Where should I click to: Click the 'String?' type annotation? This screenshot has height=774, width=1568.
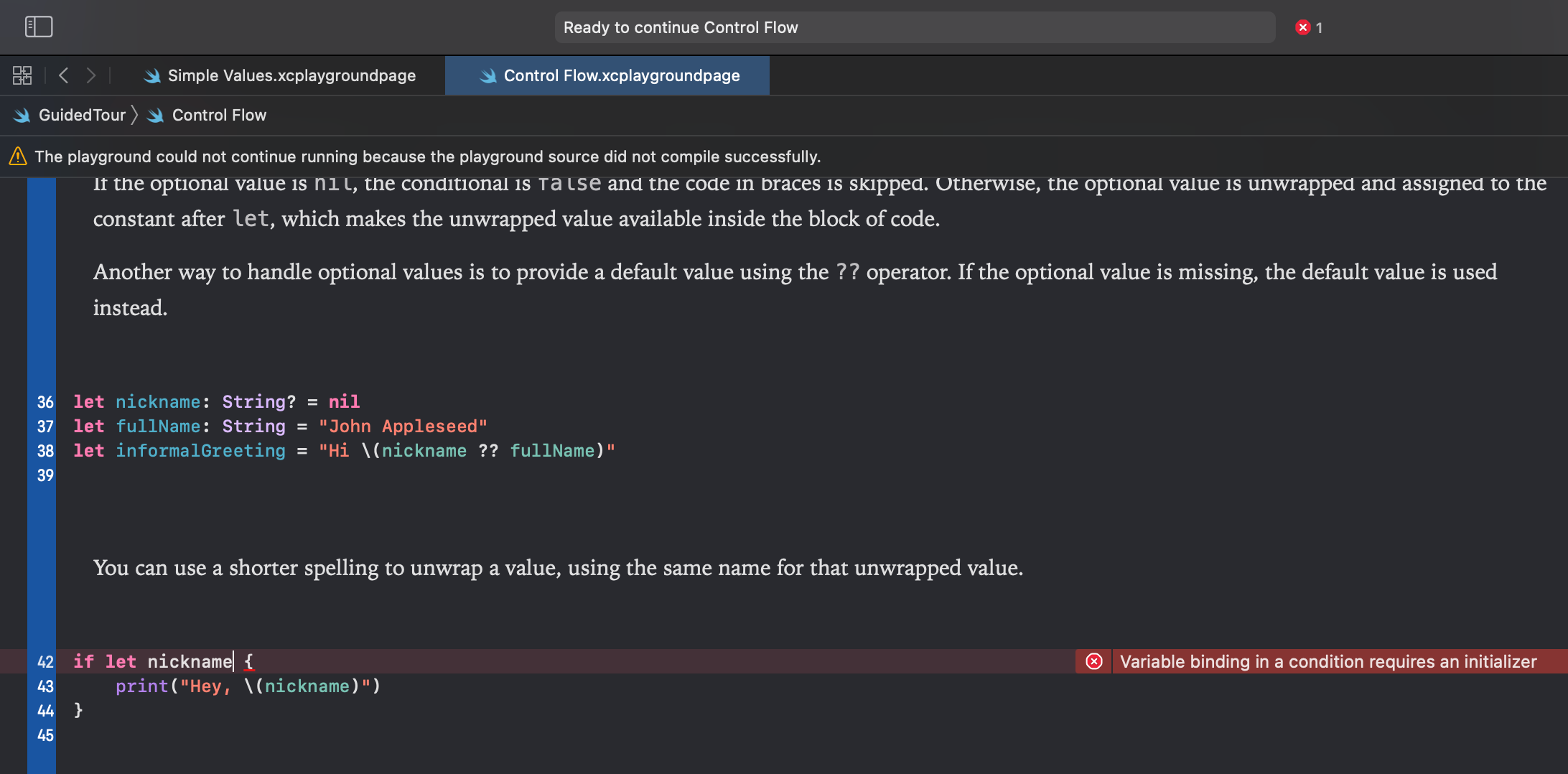click(258, 401)
